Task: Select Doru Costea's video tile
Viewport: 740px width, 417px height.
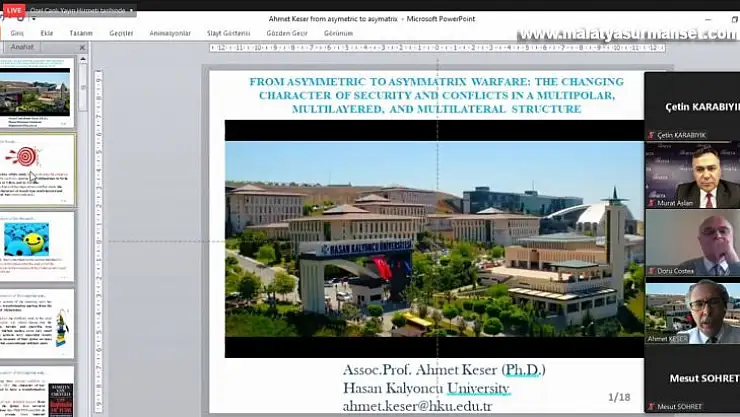Action: (692, 243)
